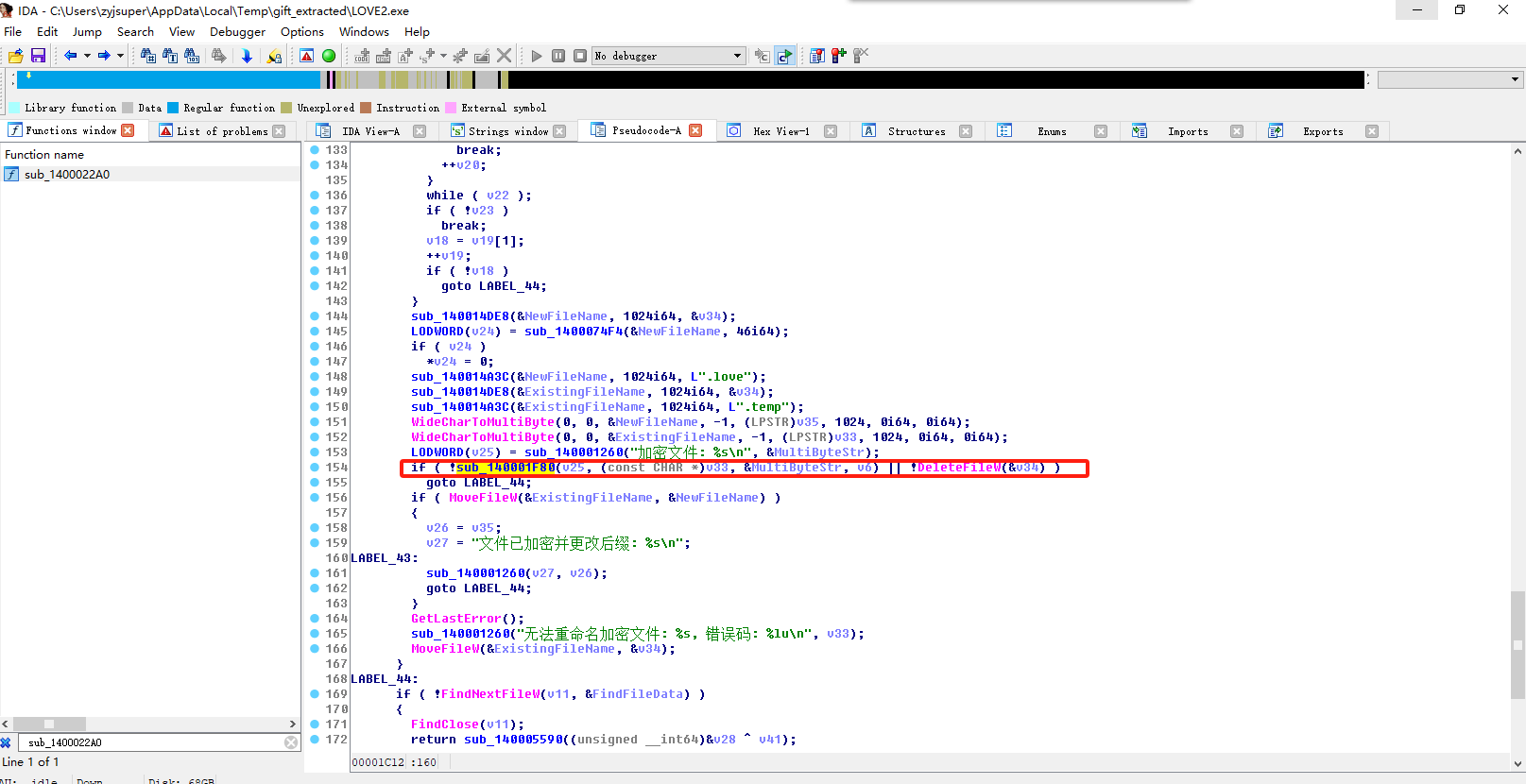Click the pseudocode vertical scrollbar thumb
Viewport: 1526px width, 784px height.
tap(1518, 644)
